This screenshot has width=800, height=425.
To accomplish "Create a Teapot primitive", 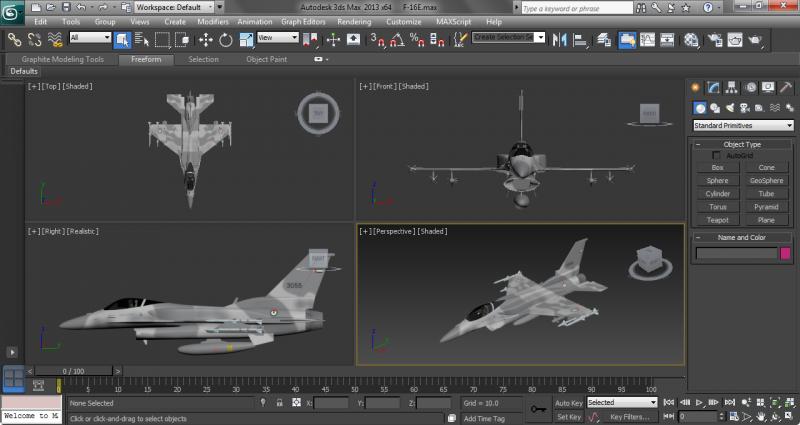I will (x=717, y=220).
